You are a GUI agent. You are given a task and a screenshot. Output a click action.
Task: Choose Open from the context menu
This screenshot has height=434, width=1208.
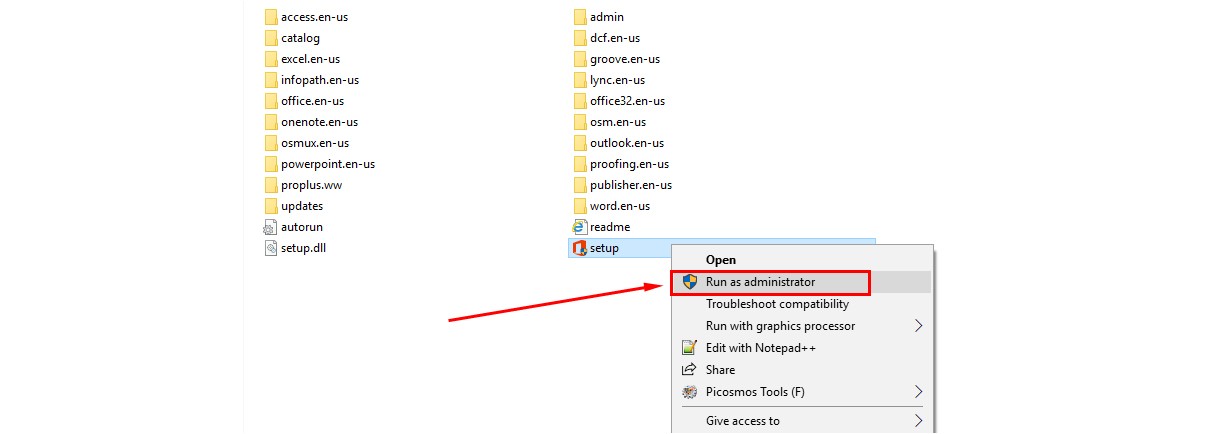click(x=721, y=260)
